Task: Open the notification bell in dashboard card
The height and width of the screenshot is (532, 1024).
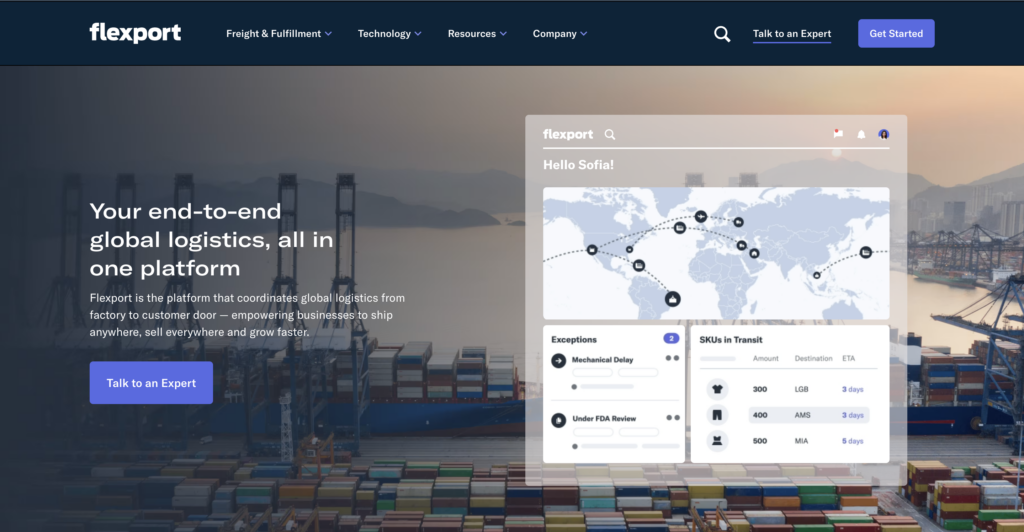Action: [861, 134]
